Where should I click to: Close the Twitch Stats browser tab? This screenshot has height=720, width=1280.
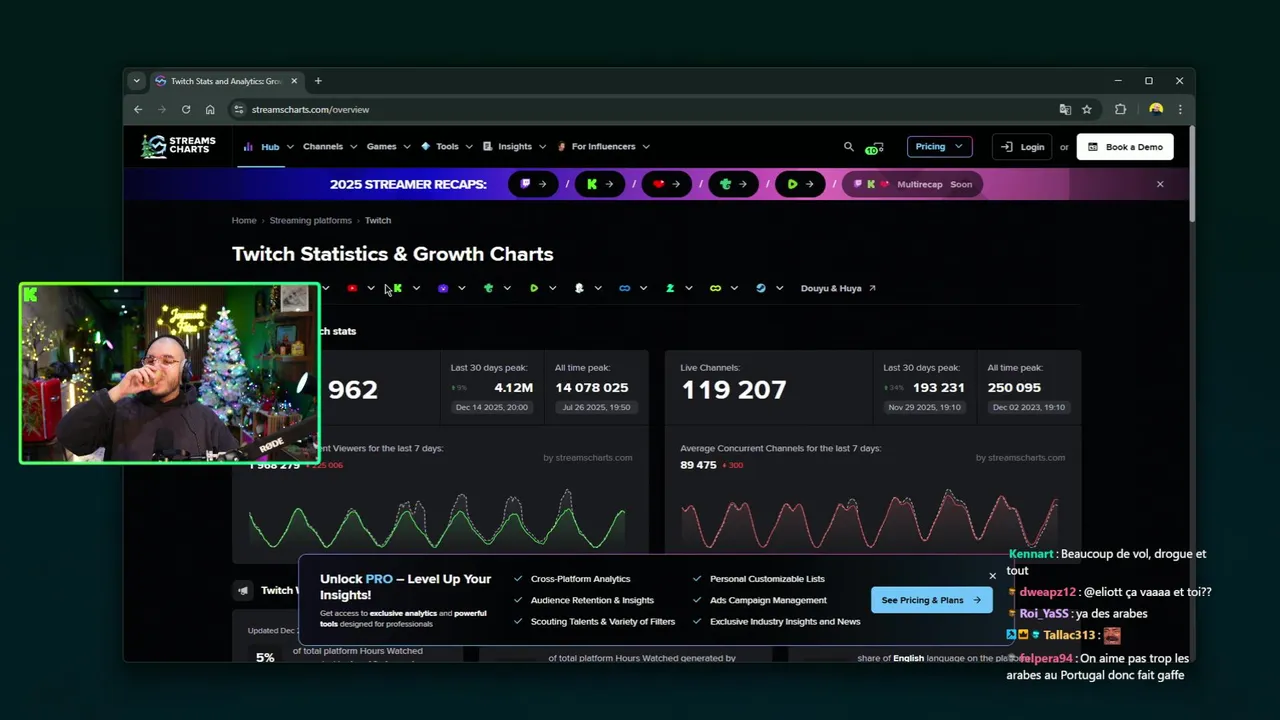click(292, 81)
